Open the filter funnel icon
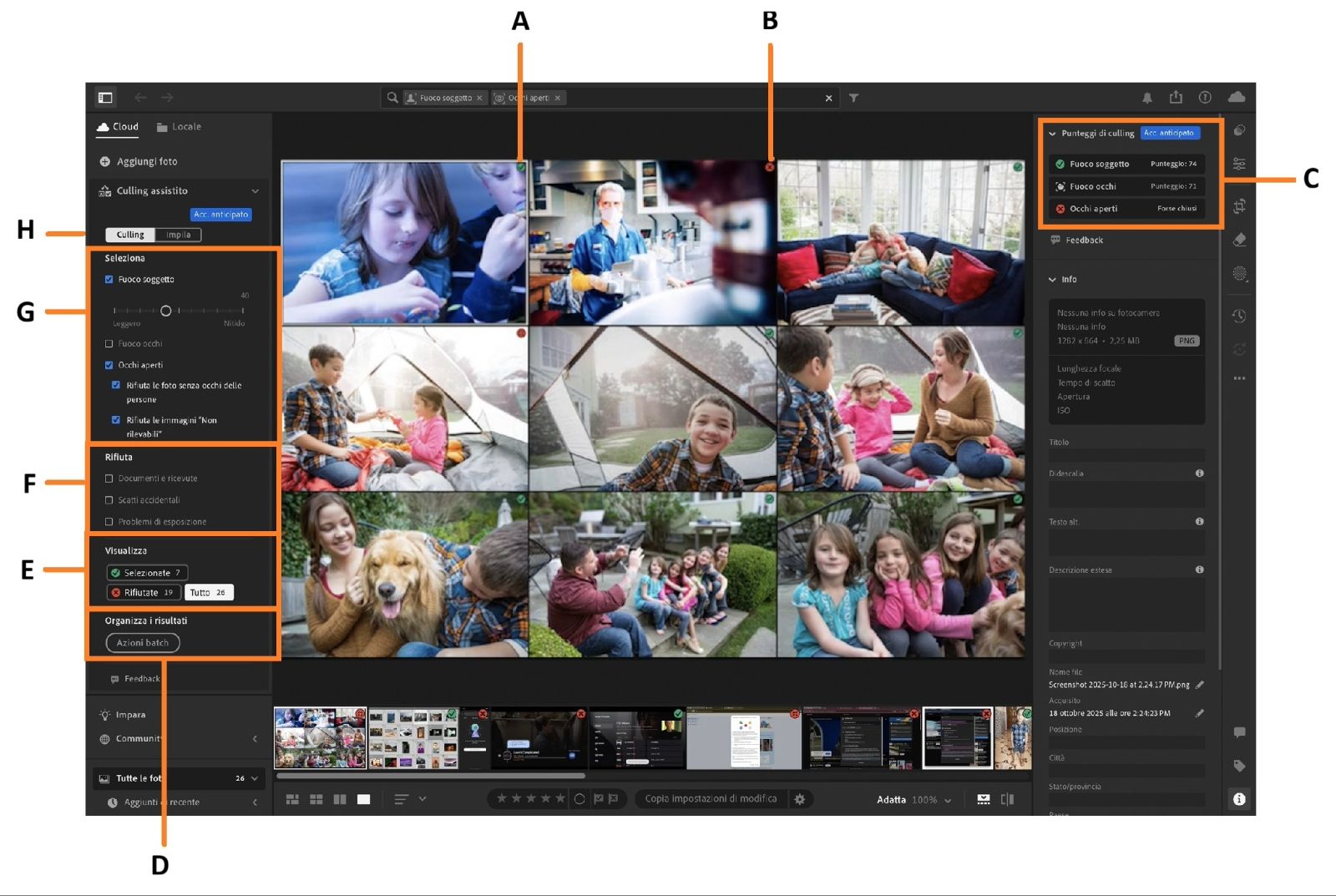Image resolution: width=1336 pixels, height=896 pixels. 853,98
